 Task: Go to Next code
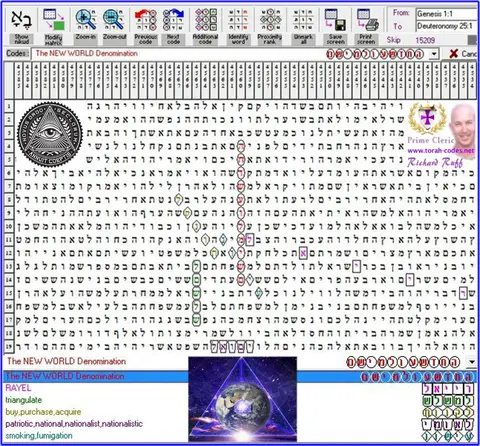pos(173,19)
